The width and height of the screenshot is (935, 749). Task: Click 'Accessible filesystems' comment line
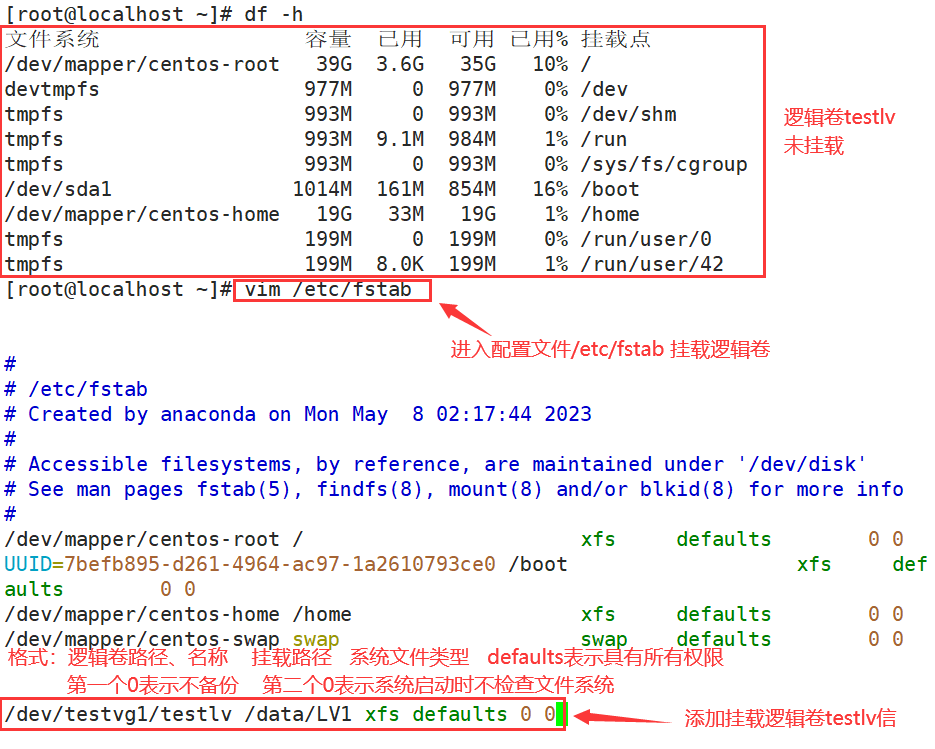(x=435, y=465)
